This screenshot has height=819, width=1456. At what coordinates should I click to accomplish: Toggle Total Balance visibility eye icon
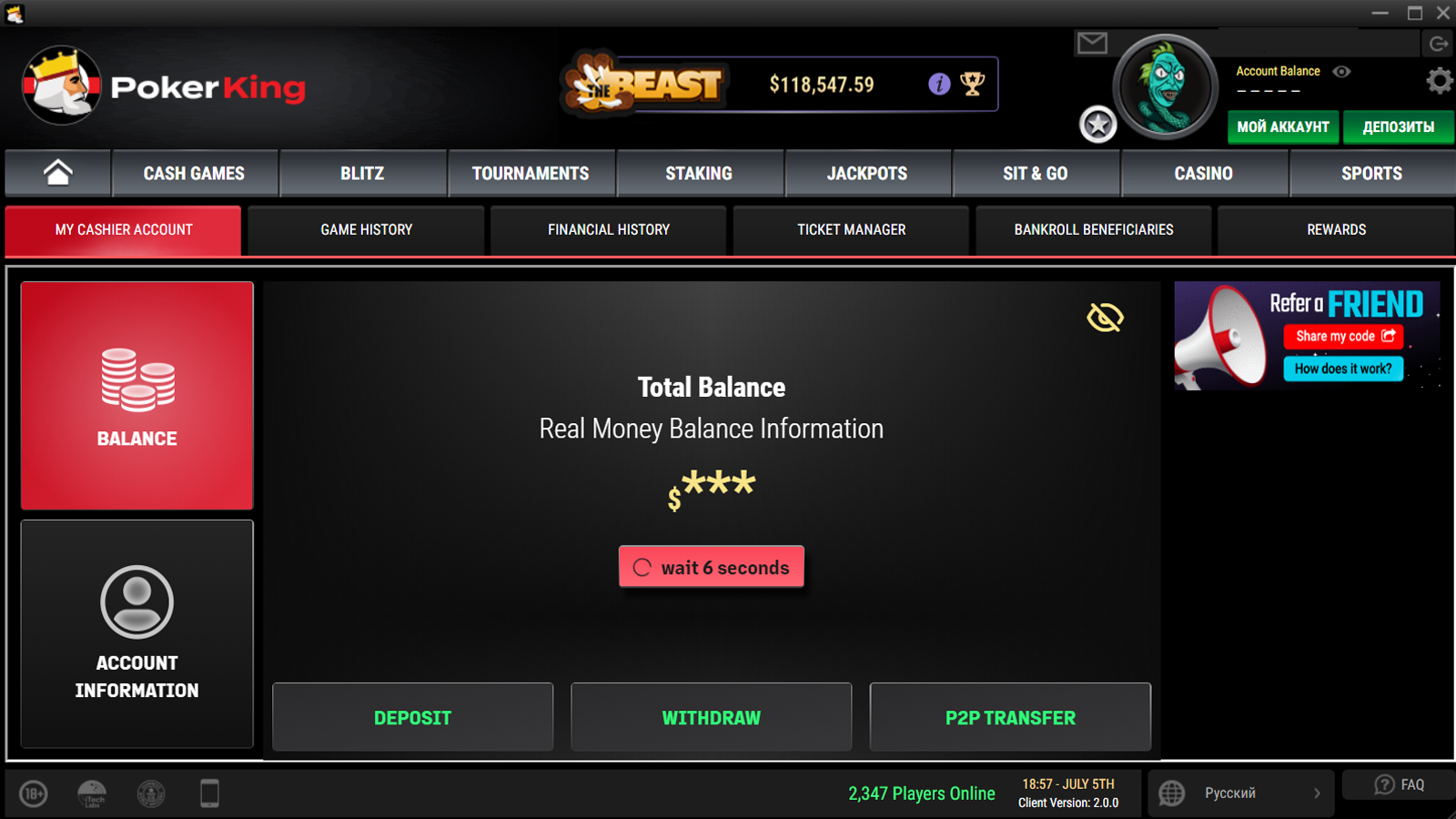click(x=1105, y=317)
